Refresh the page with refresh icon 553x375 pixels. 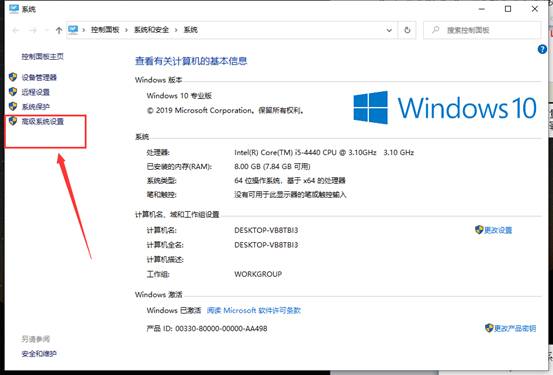pyautogui.click(x=407, y=30)
